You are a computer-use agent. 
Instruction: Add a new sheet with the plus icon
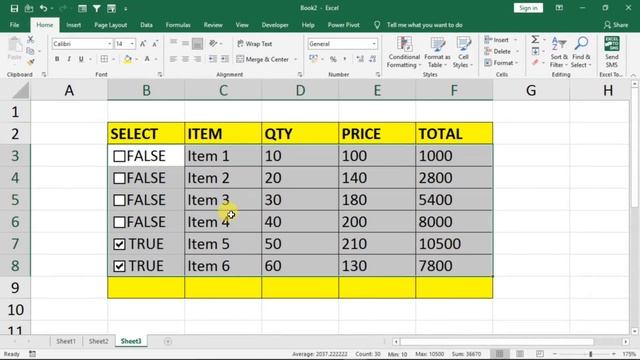(x=168, y=341)
